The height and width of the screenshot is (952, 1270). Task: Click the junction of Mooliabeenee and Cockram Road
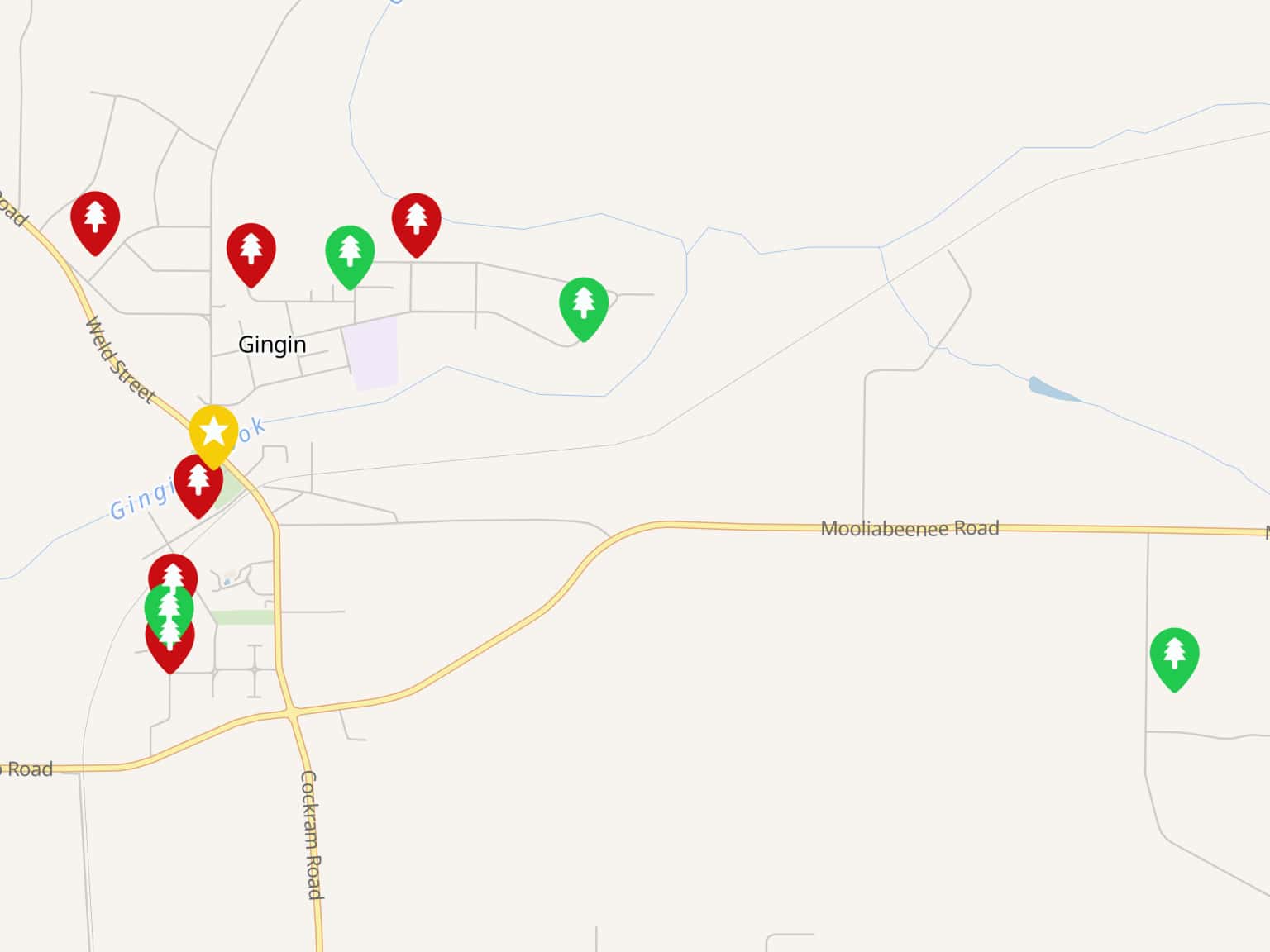291,711
